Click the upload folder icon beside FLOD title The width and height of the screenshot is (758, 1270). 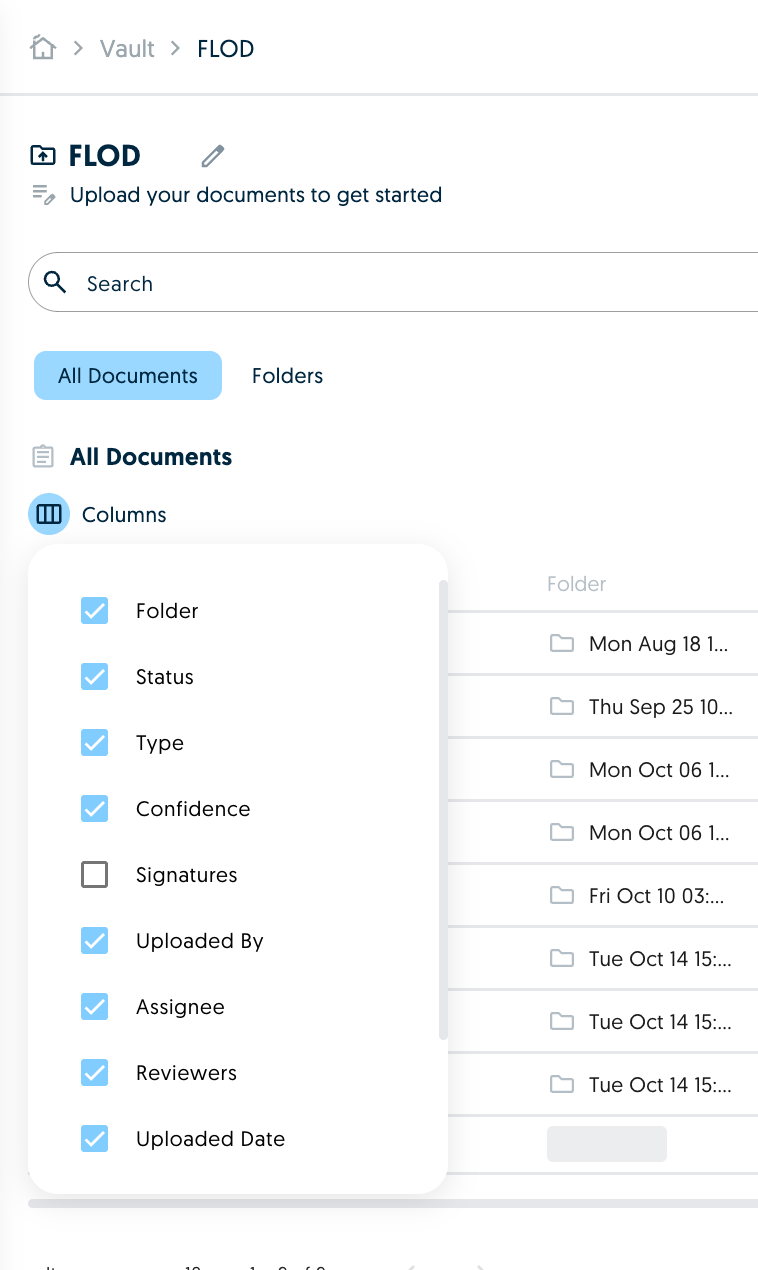[x=43, y=156]
